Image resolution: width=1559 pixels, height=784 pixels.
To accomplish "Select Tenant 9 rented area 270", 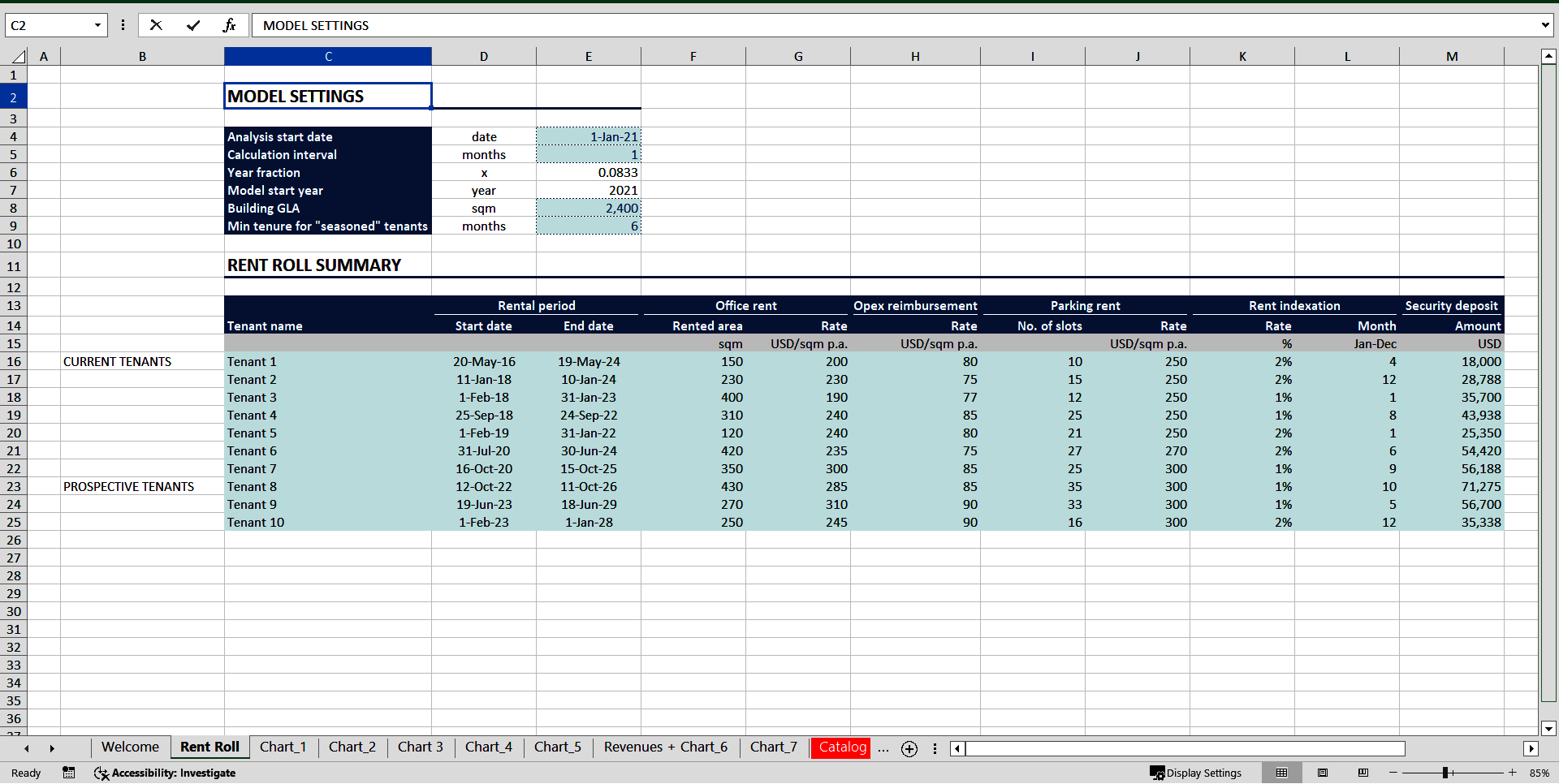I will [693, 504].
